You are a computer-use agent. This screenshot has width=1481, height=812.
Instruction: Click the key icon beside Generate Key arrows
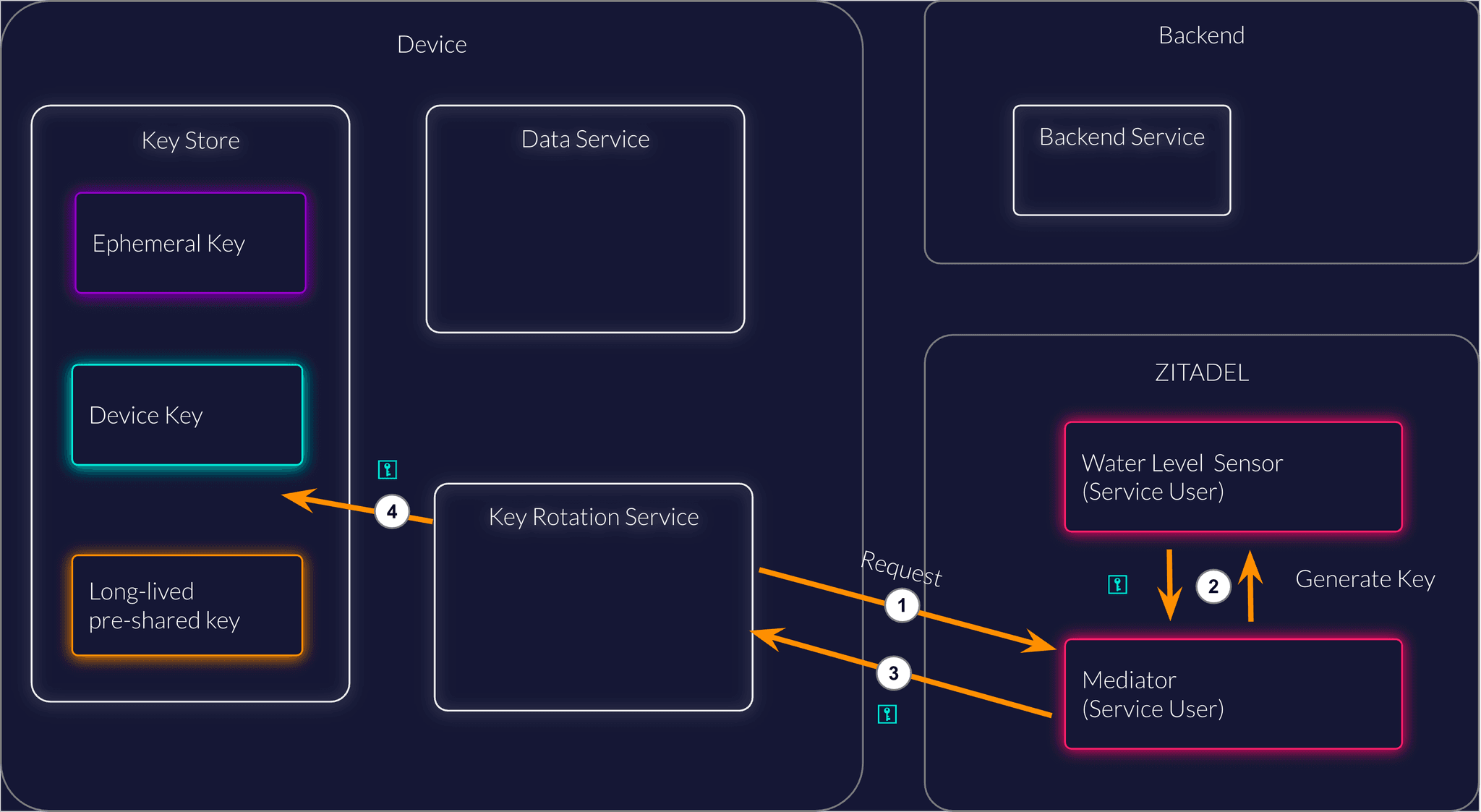coord(1117,584)
